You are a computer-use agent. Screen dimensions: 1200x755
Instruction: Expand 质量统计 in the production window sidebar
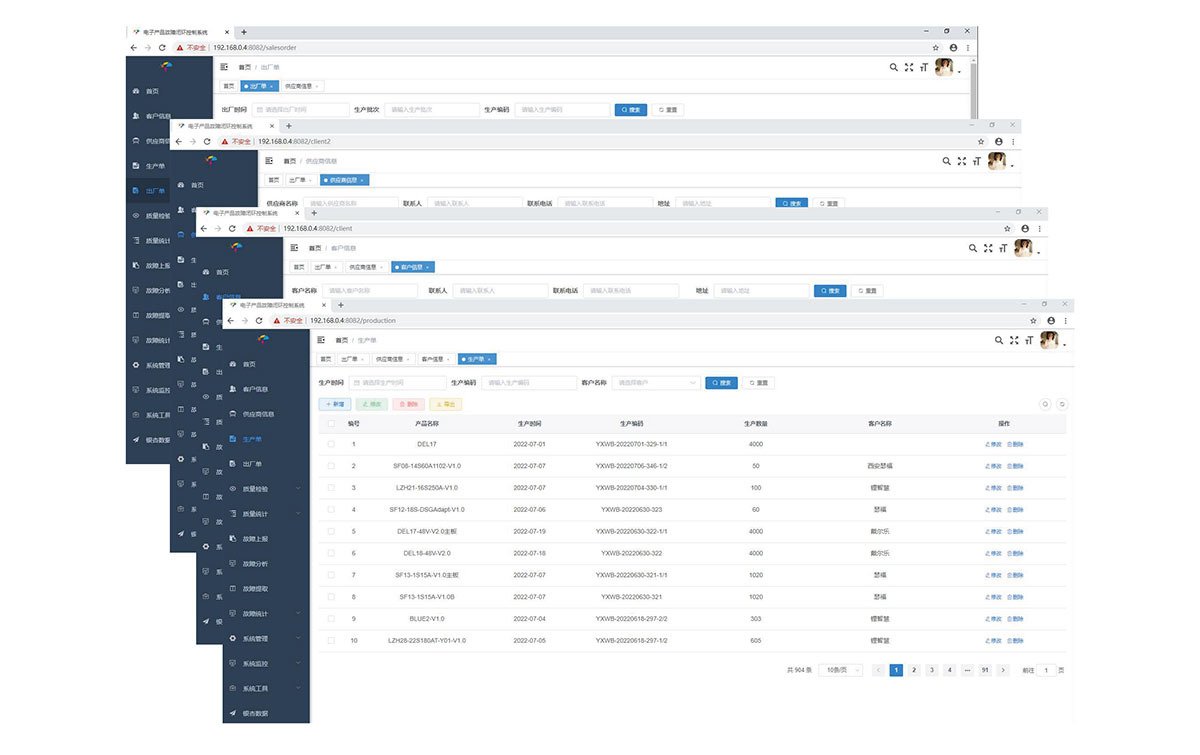(265, 514)
